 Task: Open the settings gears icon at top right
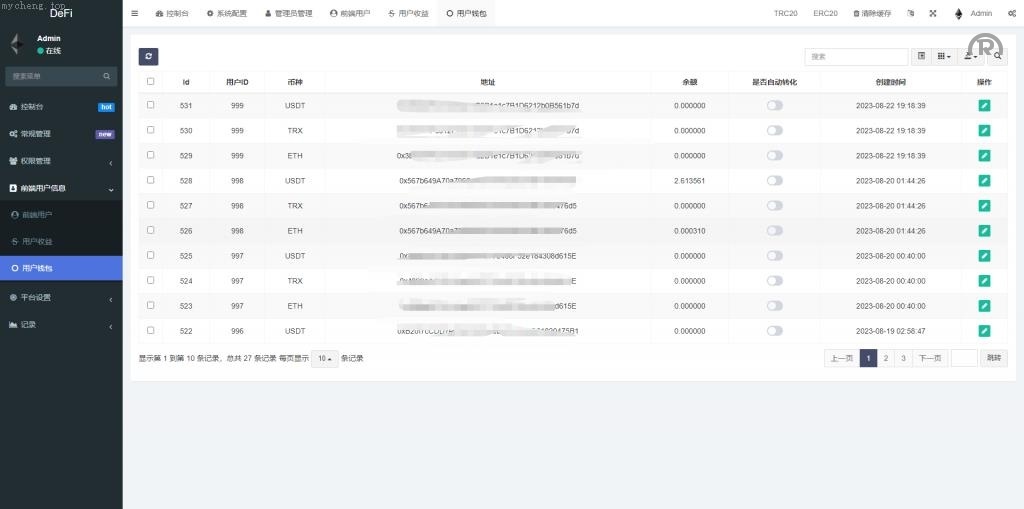pyautogui.click(x=1012, y=13)
